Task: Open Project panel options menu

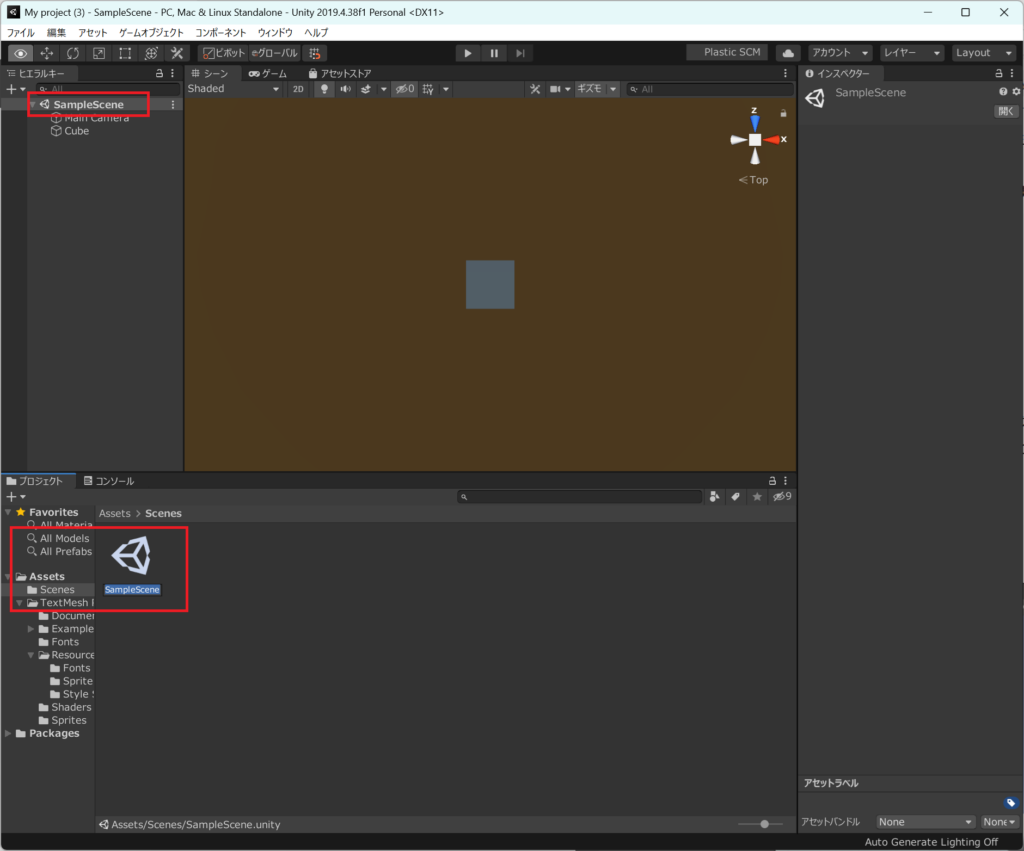Action: point(786,481)
